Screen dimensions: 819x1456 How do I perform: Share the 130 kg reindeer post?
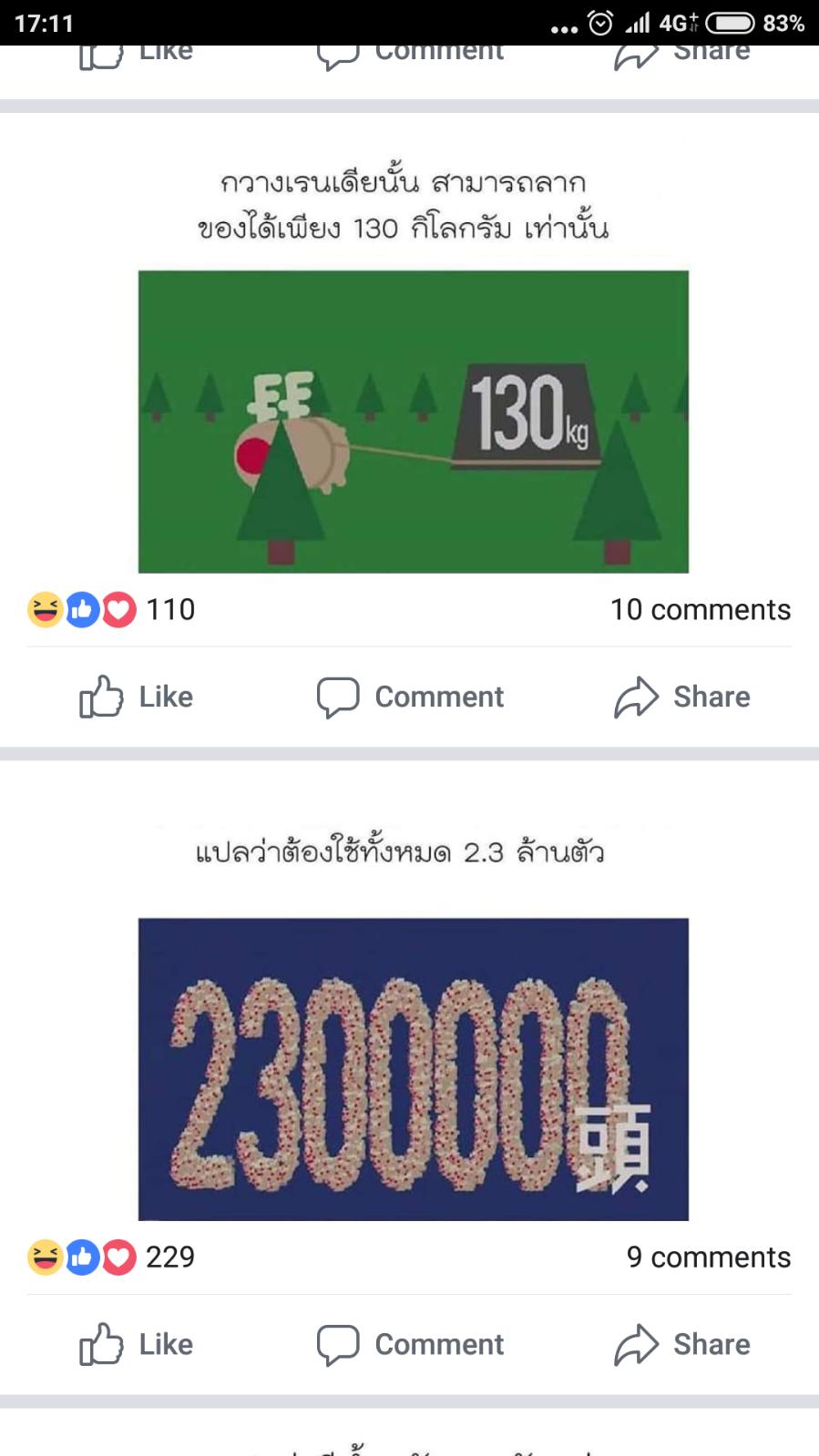click(x=682, y=697)
